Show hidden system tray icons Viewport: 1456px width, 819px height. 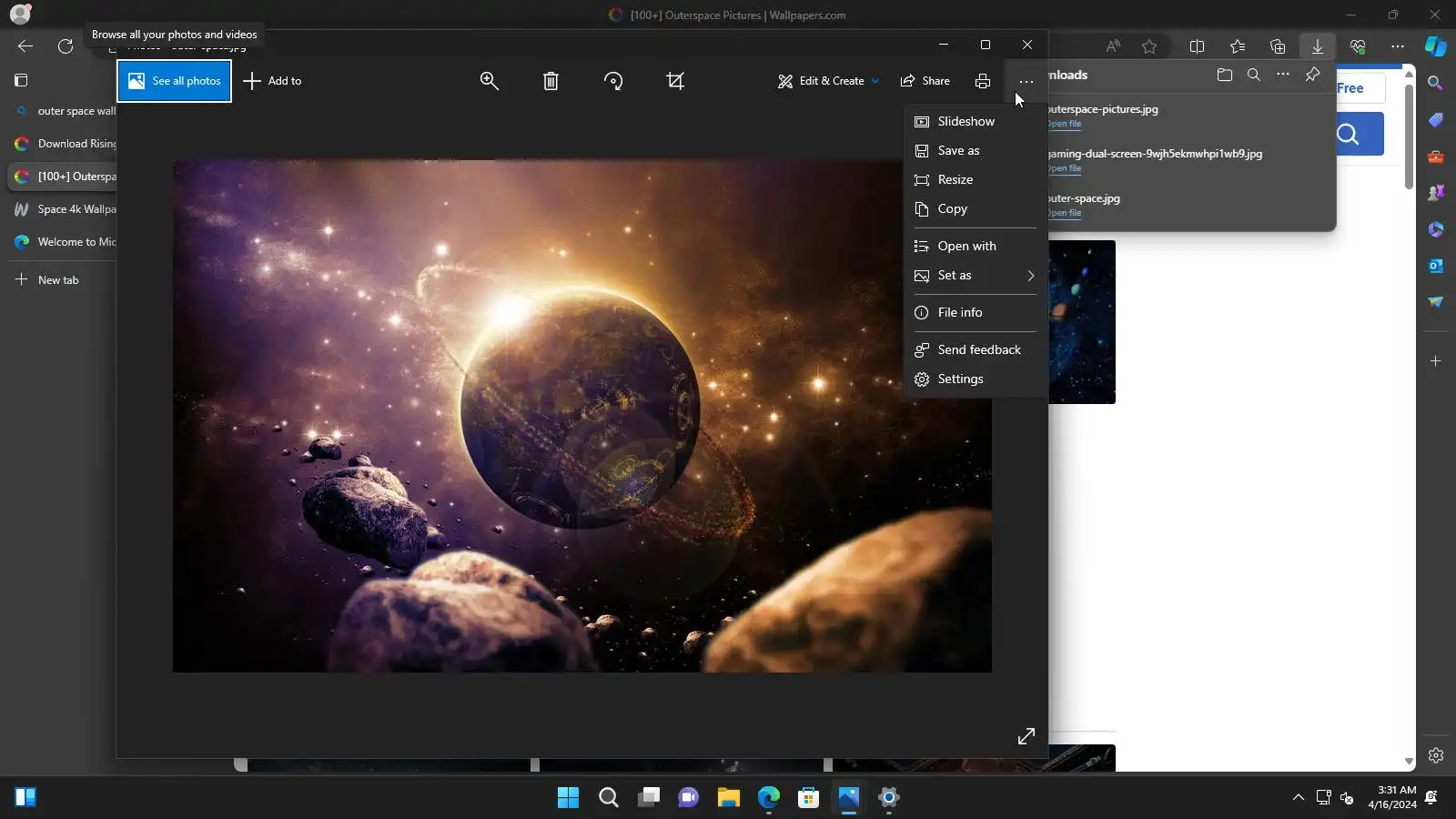point(1299,798)
